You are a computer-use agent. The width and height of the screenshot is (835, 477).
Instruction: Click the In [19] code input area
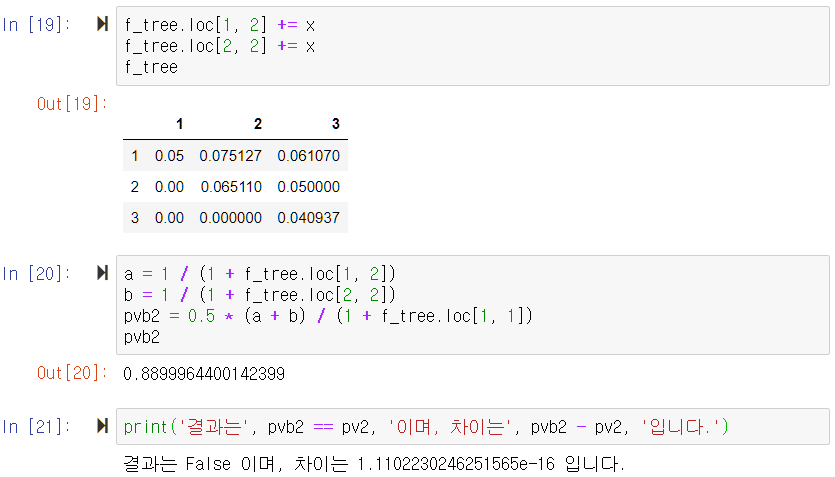472,46
